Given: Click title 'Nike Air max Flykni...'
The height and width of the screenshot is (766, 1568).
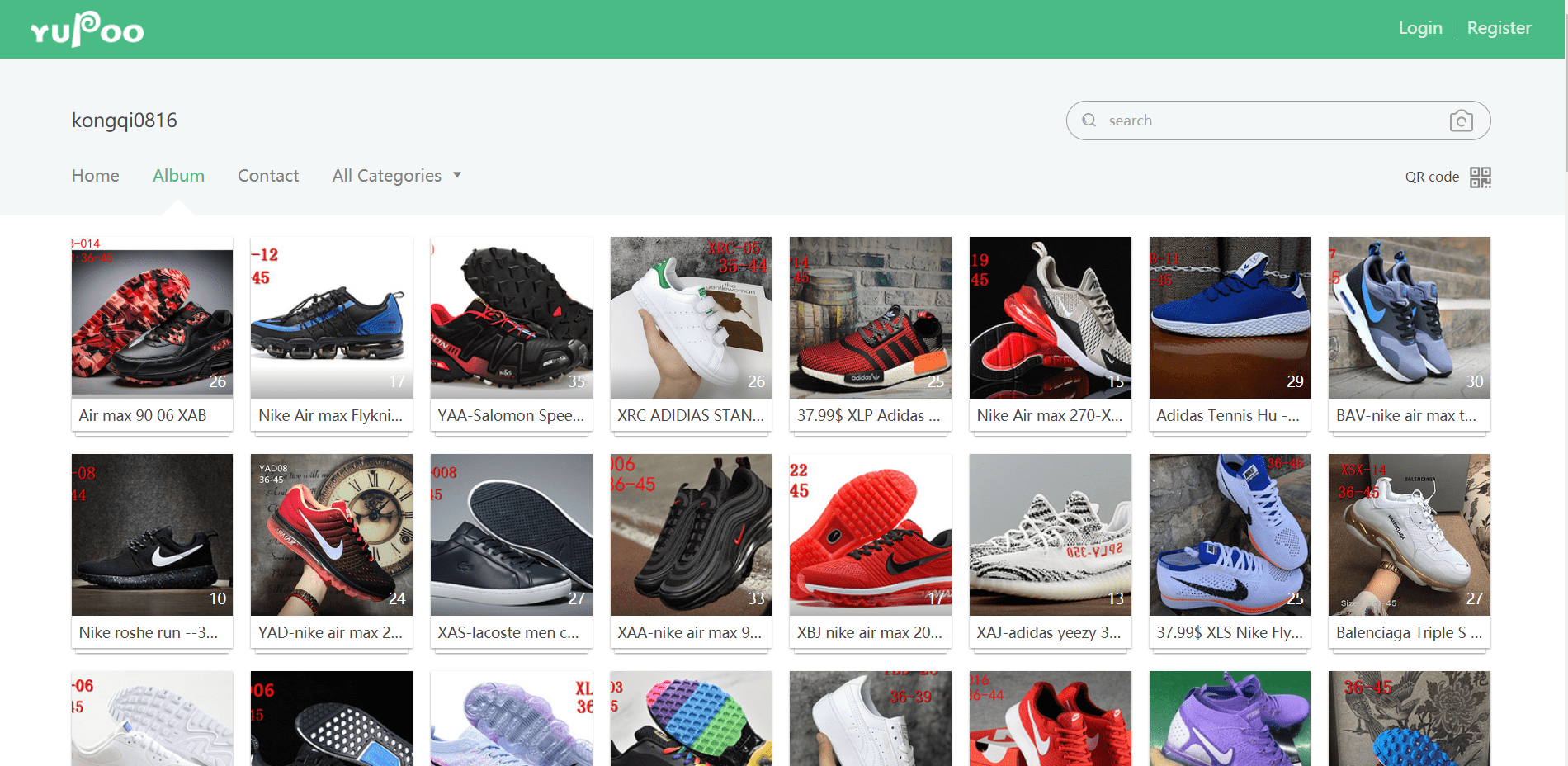Looking at the screenshot, I should coord(331,415).
